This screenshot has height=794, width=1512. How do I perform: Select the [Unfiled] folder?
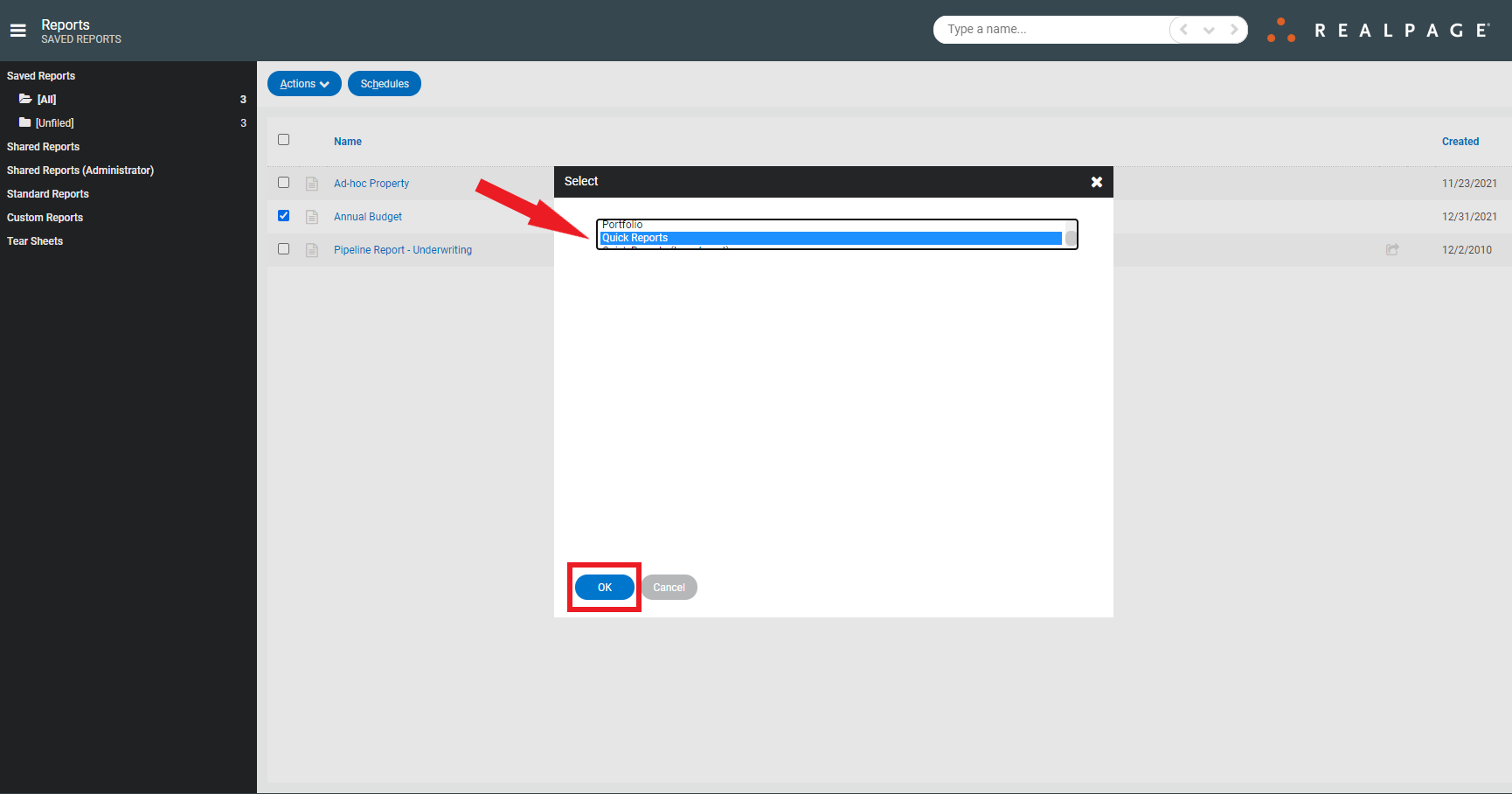[54, 123]
